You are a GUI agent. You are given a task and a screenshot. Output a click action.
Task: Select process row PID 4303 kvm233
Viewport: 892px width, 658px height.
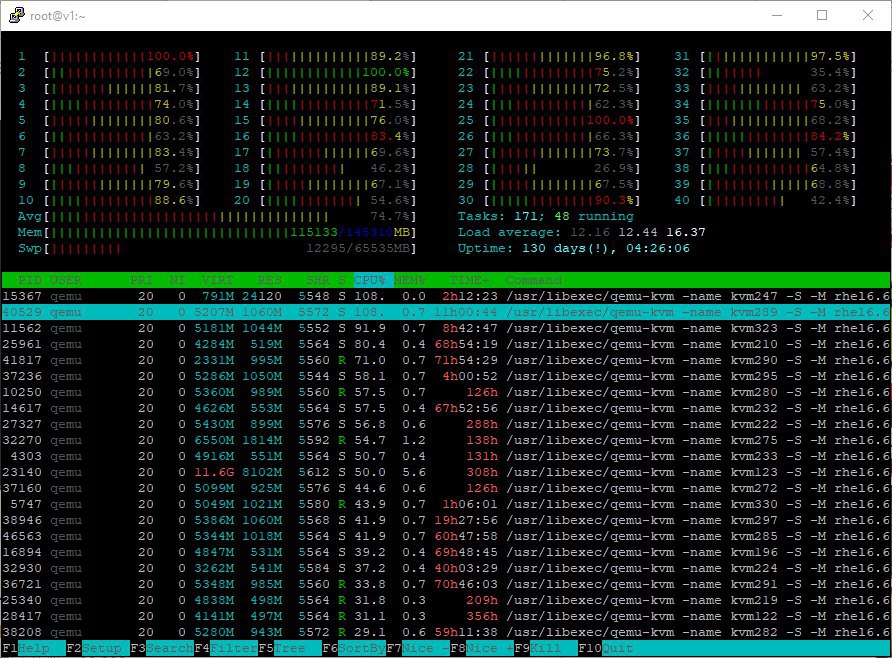pyautogui.click(x=446, y=456)
